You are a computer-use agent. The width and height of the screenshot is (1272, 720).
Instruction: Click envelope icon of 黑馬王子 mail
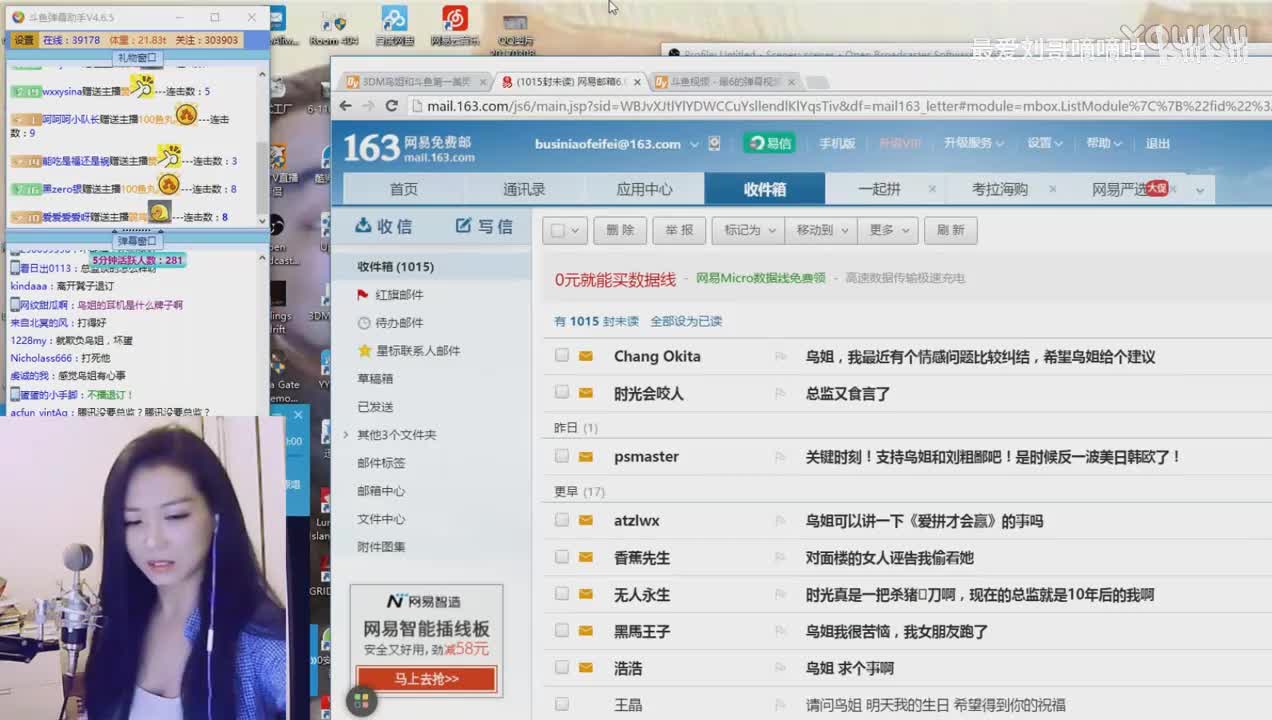pyautogui.click(x=586, y=631)
